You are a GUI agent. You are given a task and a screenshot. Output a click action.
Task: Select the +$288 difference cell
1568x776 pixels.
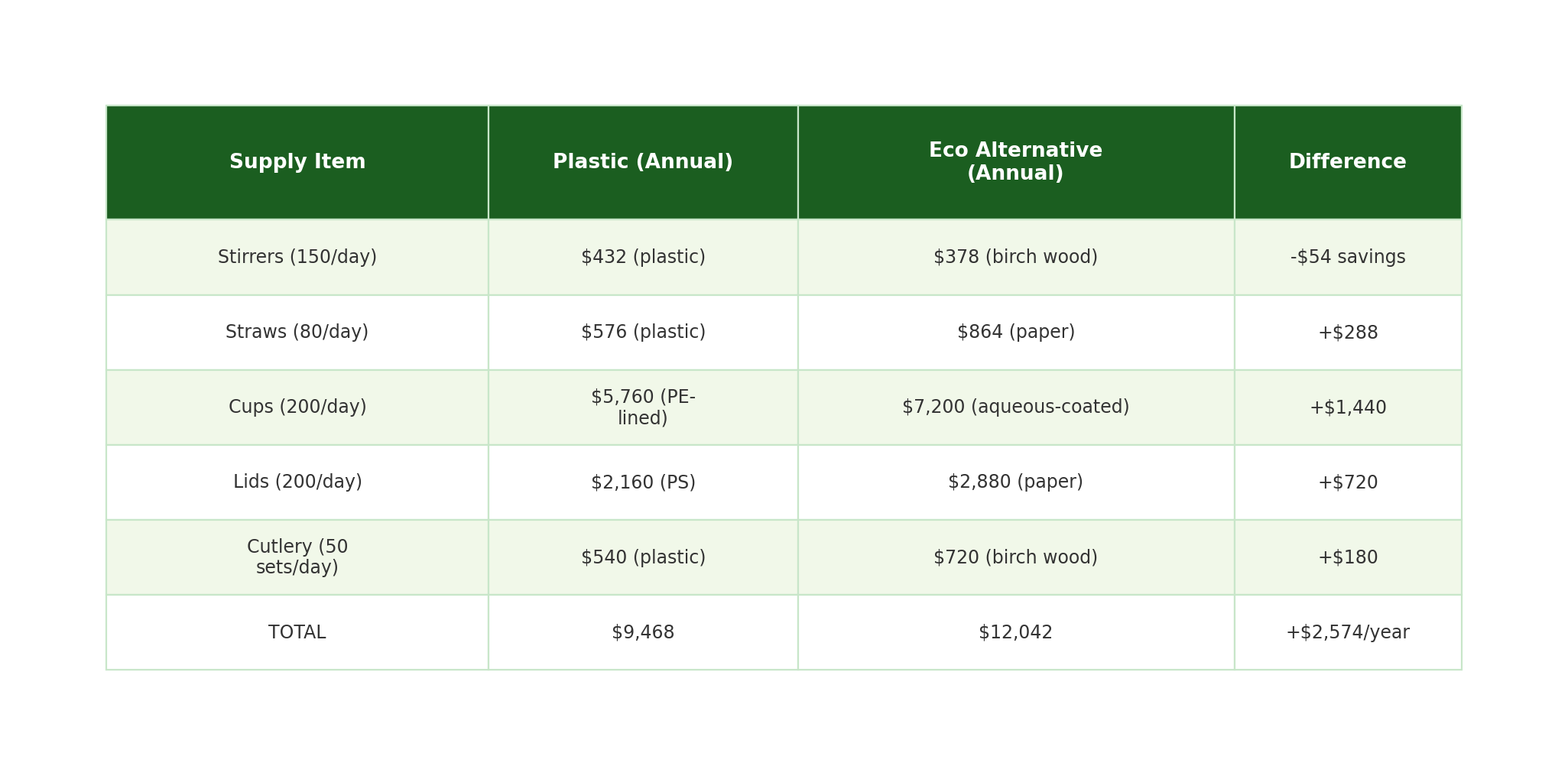pyautogui.click(x=1347, y=333)
